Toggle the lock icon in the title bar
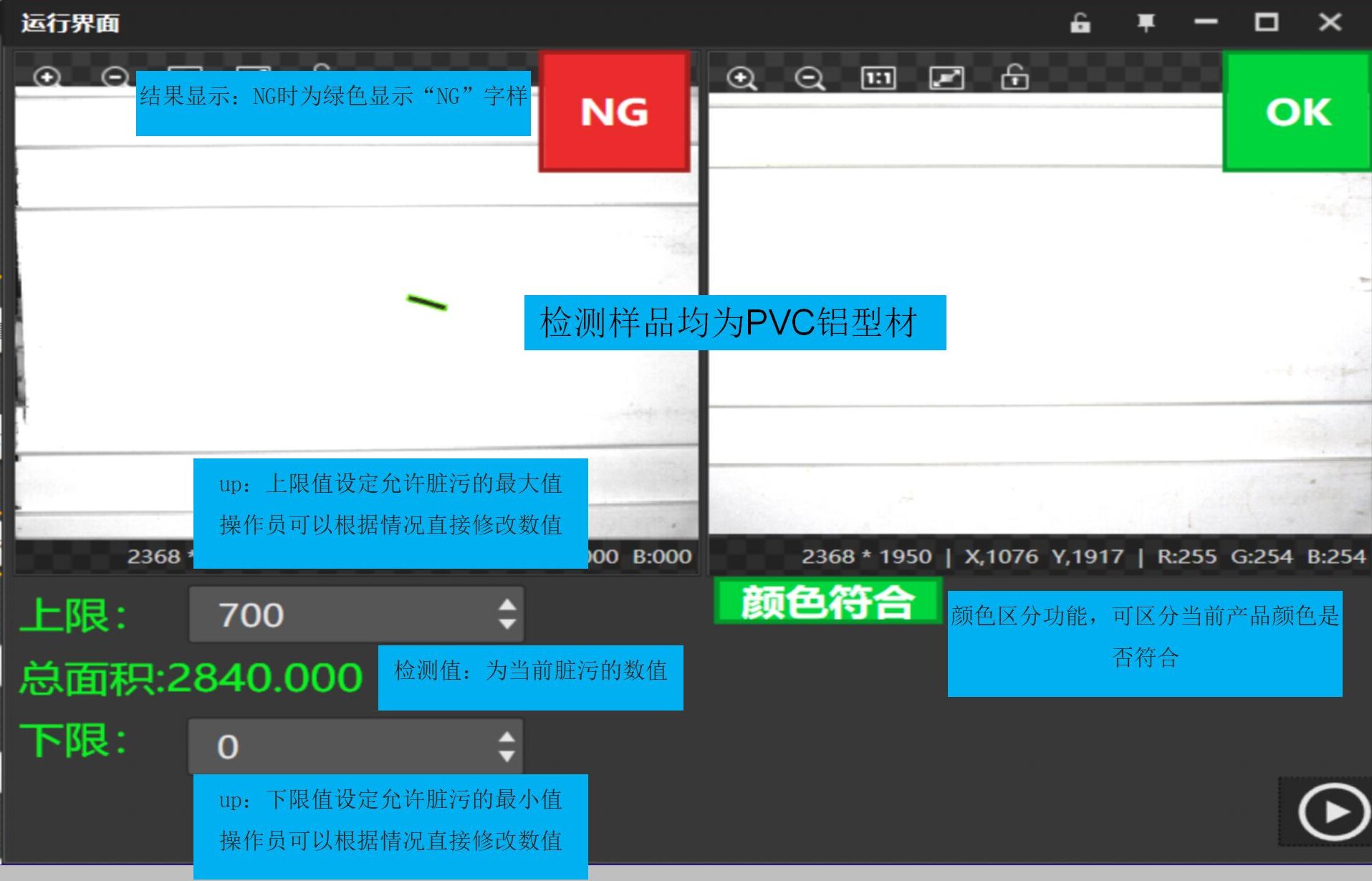This screenshot has height=881, width=1372. 1080,22
